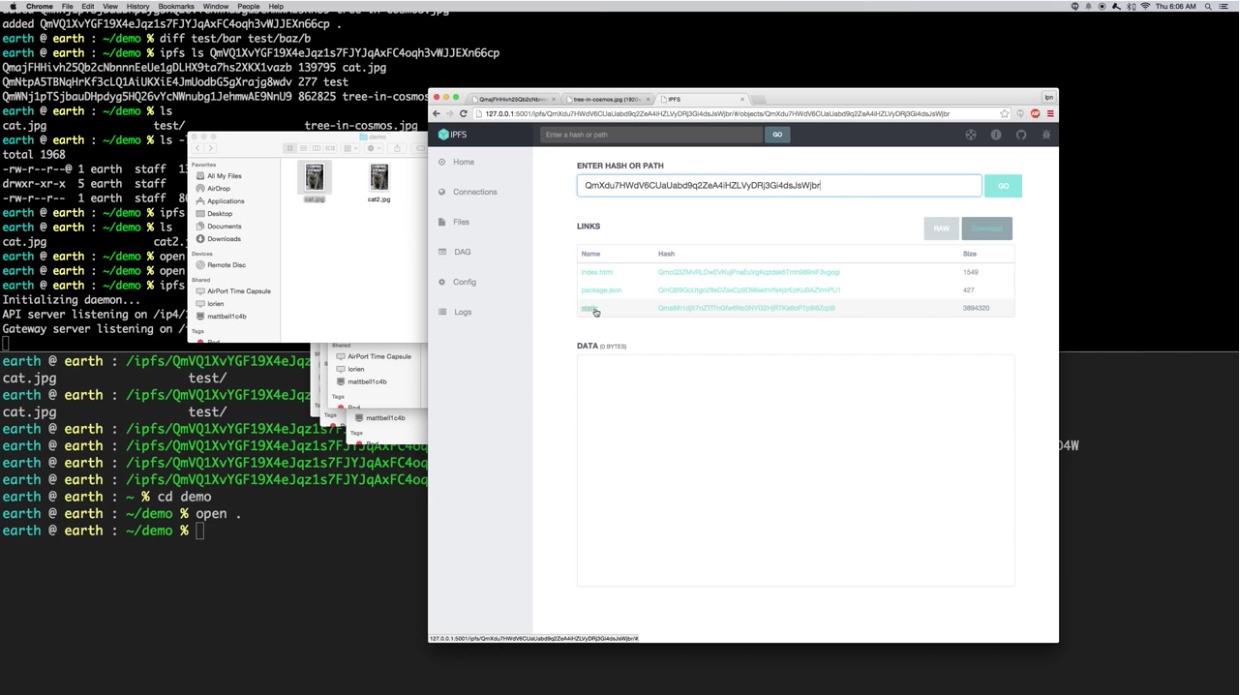Bookmark this page with the star icon
This screenshot has width=1240, height=695.
click(x=1005, y=114)
